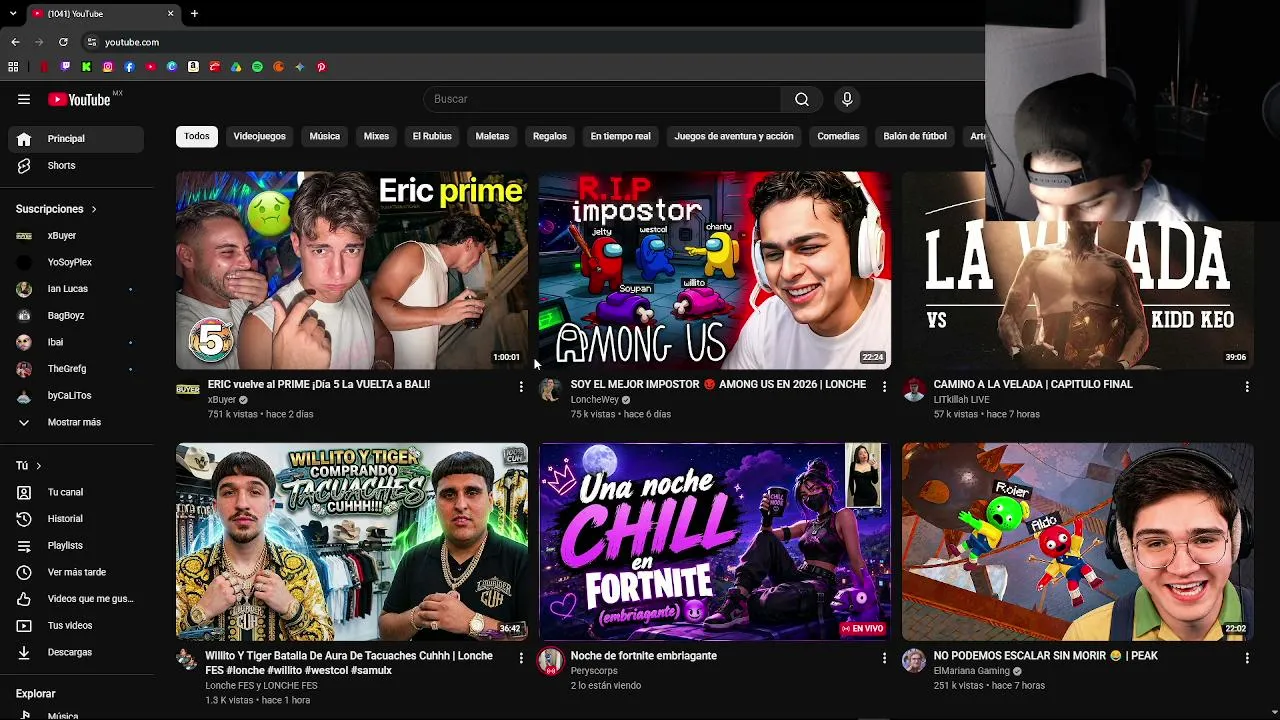Open options menu for Among Us impostor video
The width and height of the screenshot is (1280, 720).
pyautogui.click(x=884, y=386)
